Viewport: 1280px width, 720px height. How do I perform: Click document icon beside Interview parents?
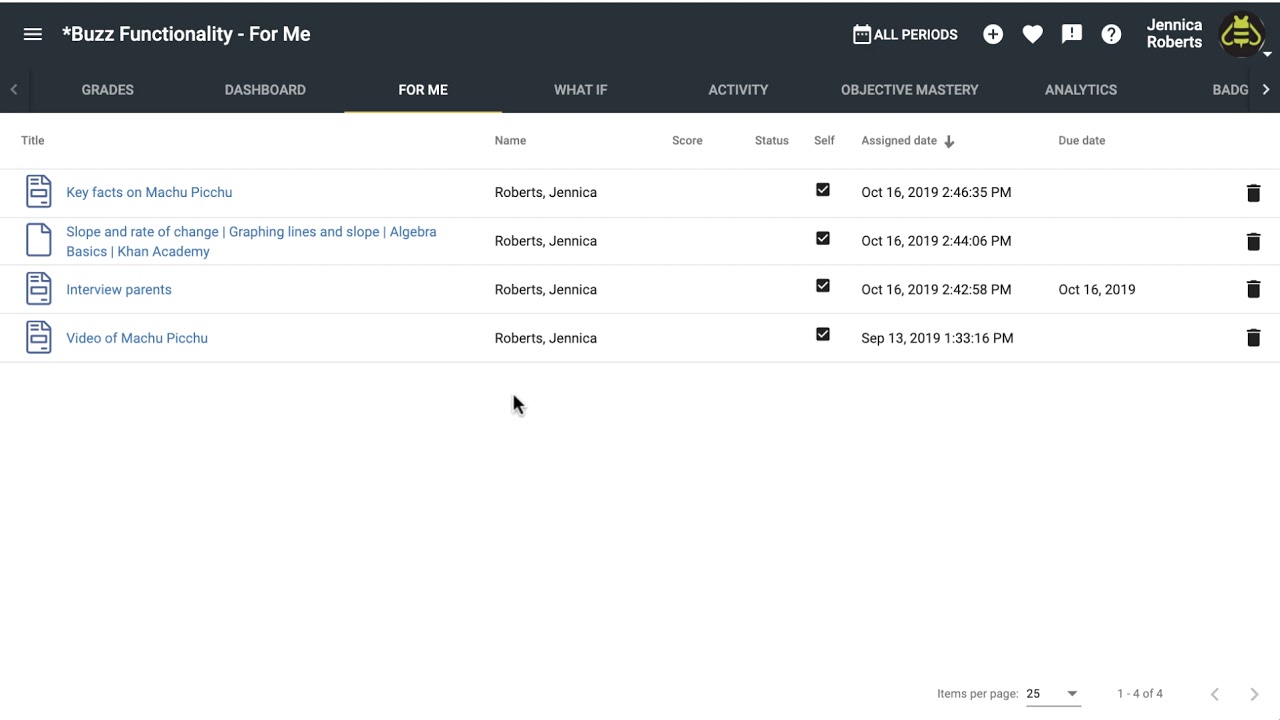click(38, 289)
